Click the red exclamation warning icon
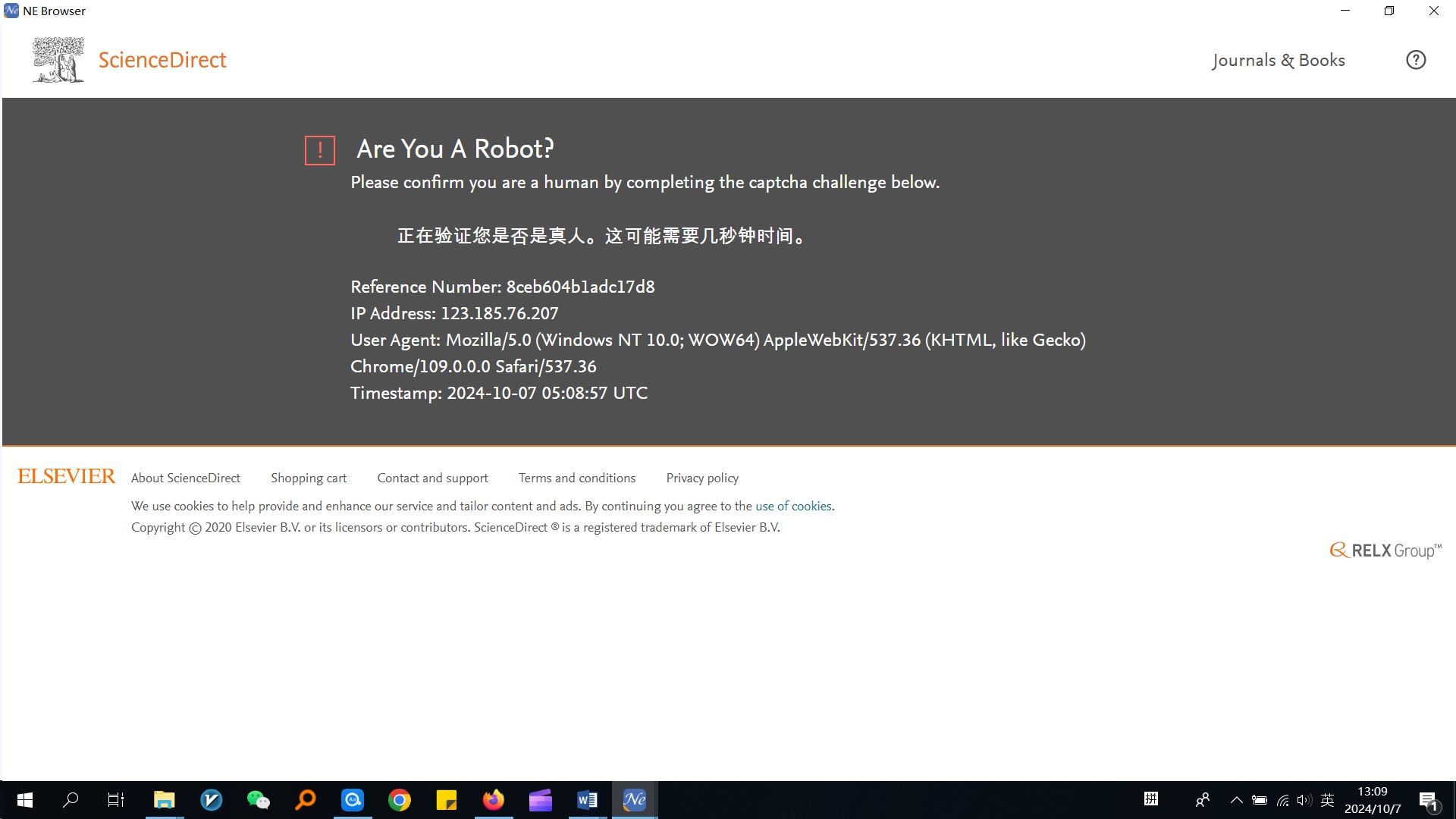1456x819 pixels. pyautogui.click(x=320, y=150)
